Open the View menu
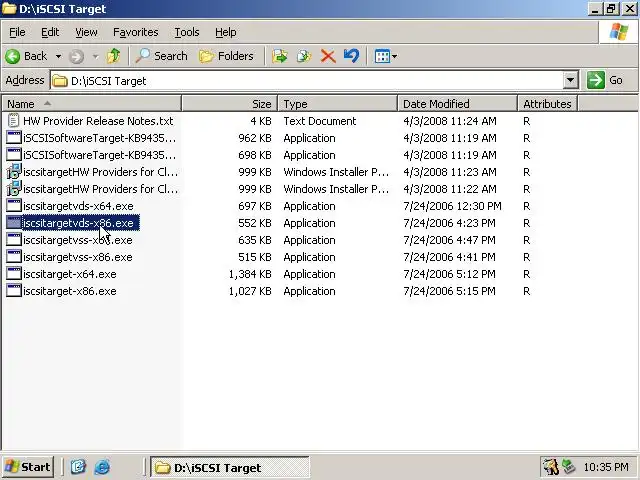Viewport: 640px width, 480px height. (x=86, y=32)
